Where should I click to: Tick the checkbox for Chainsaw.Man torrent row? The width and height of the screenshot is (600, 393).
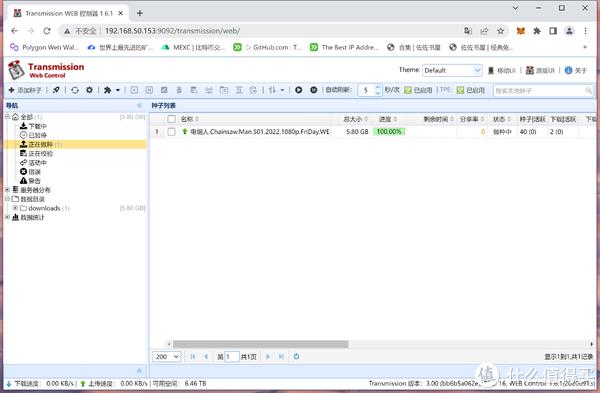tap(171, 132)
